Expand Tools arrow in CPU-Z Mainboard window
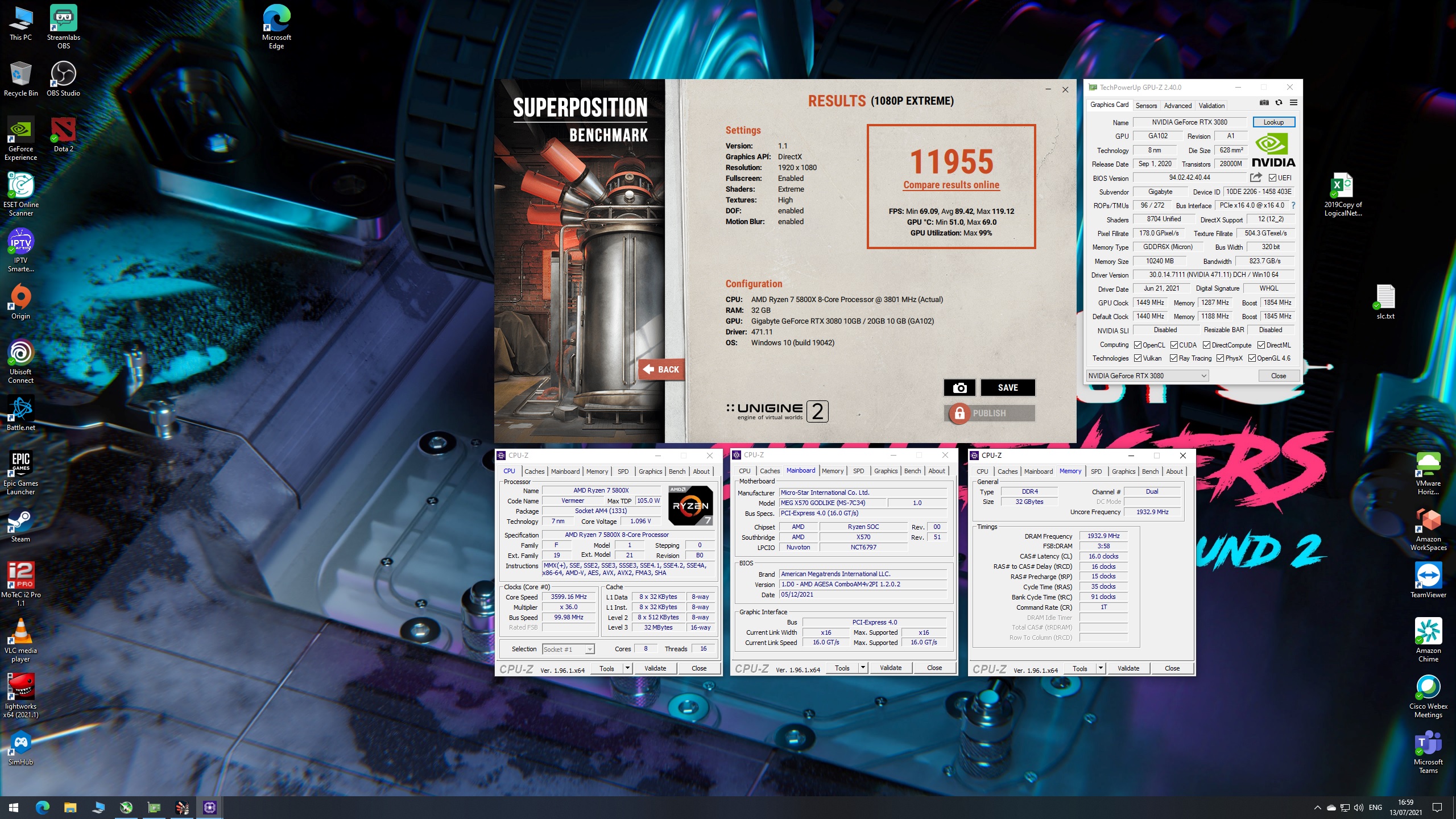This screenshot has height=819, width=1456. 863,668
